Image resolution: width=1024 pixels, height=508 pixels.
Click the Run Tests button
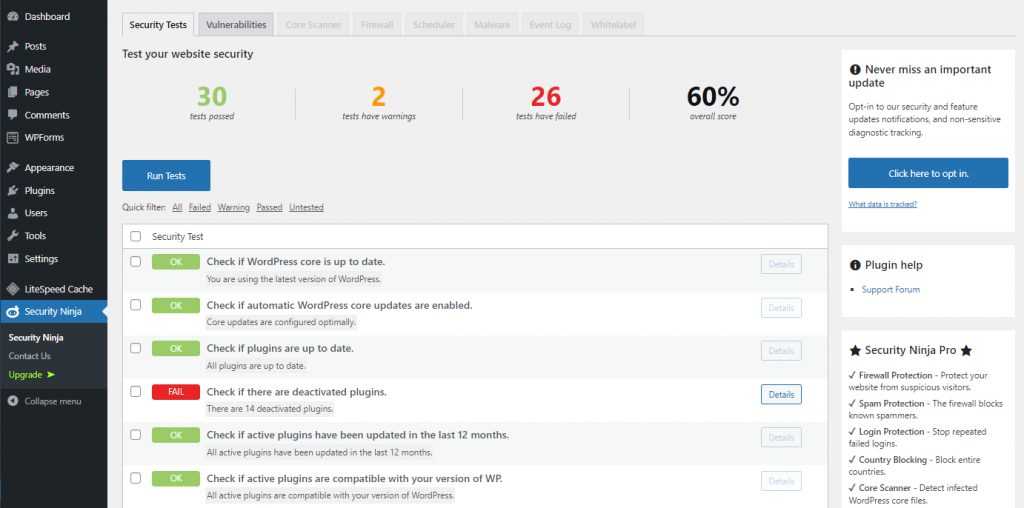(x=166, y=176)
